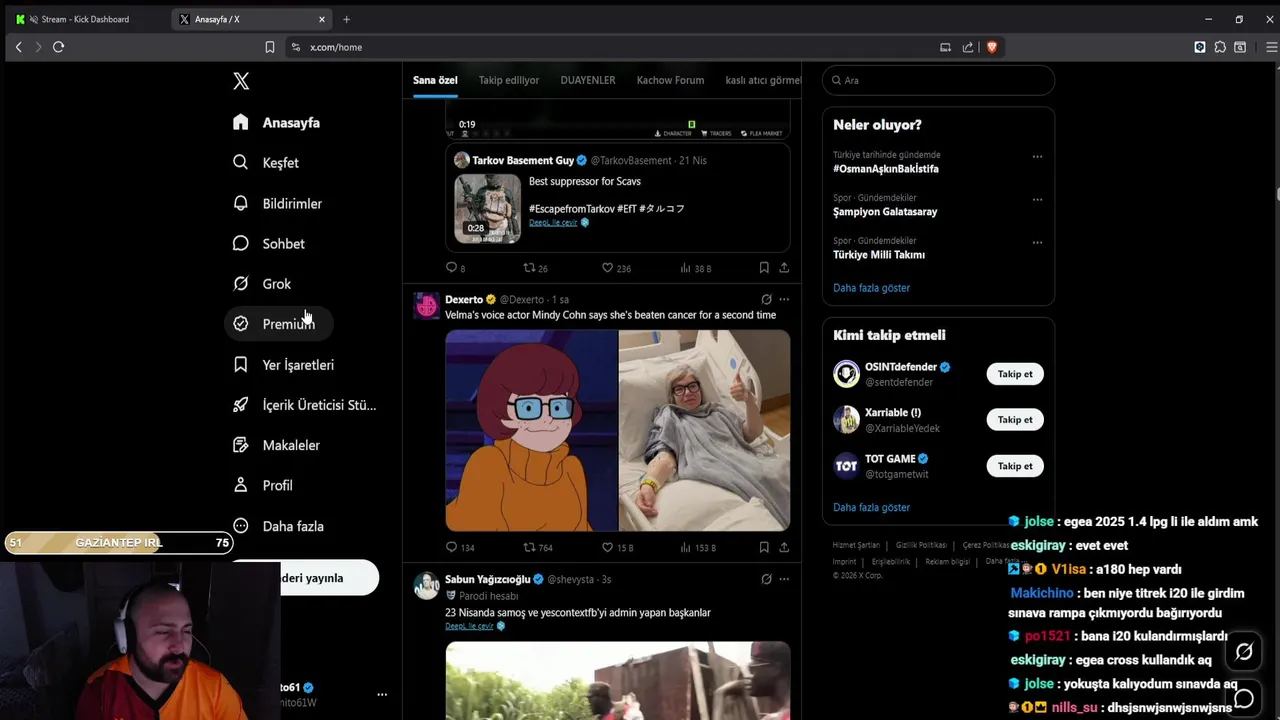The image size is (1280, 720).
Task: Bookmark this page in the address bar
Action: (270, 47)
